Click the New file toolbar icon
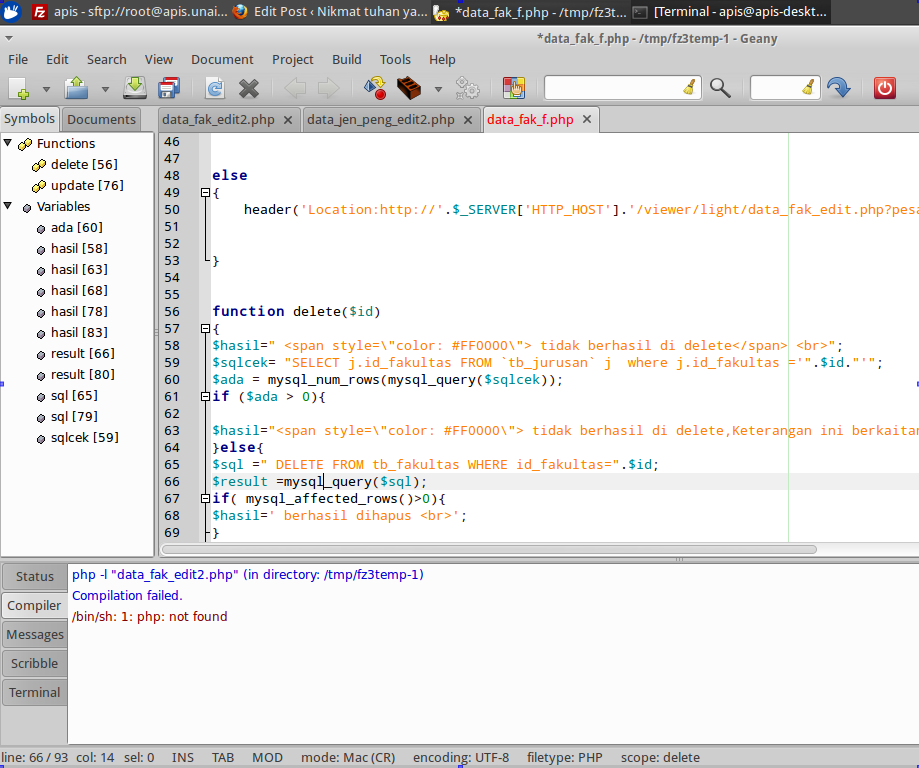Viewport: 919px width, 768px height. click(19, 89)
